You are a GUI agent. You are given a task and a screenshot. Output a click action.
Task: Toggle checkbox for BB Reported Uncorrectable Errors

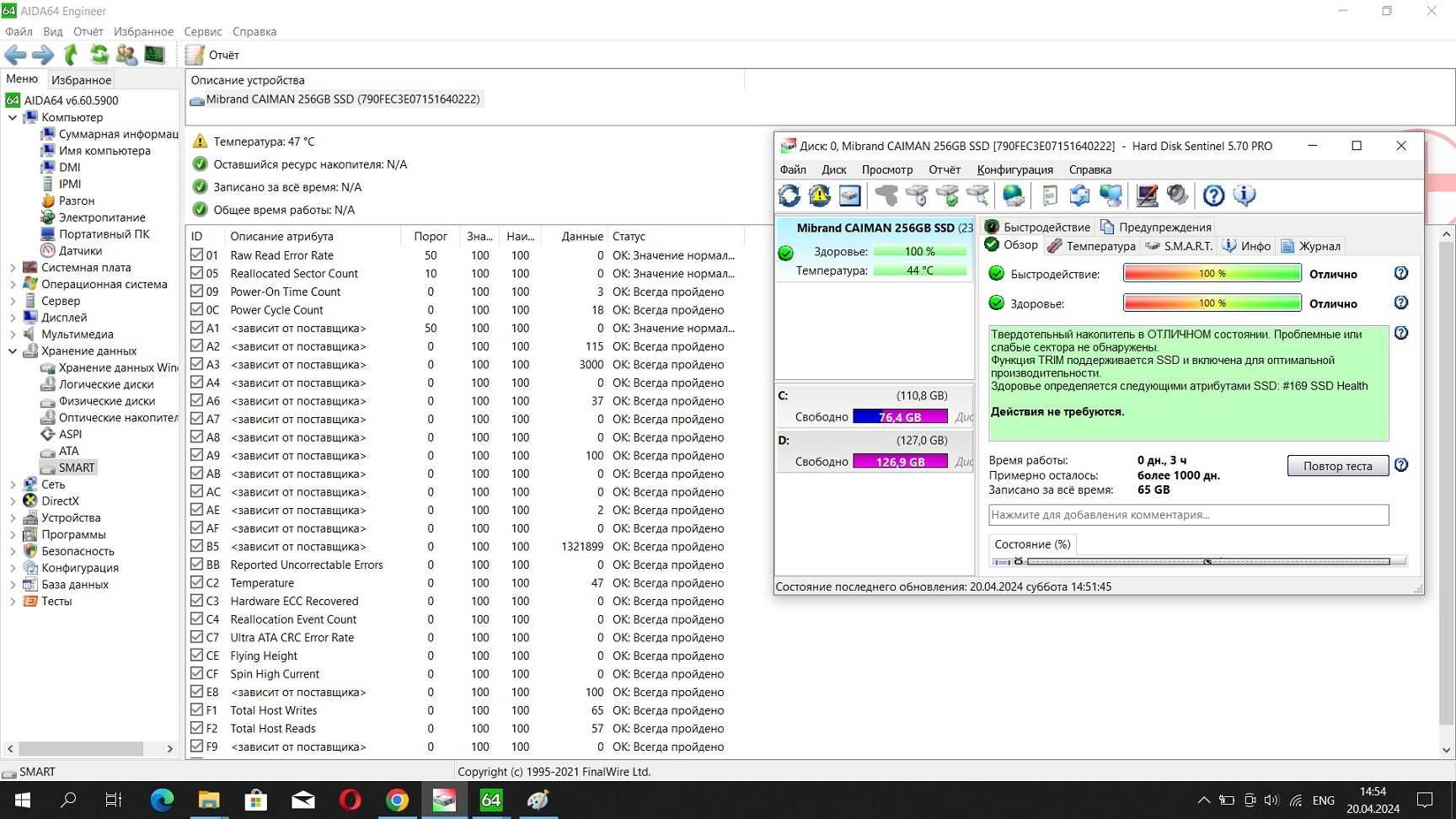(x=196, y=565)
